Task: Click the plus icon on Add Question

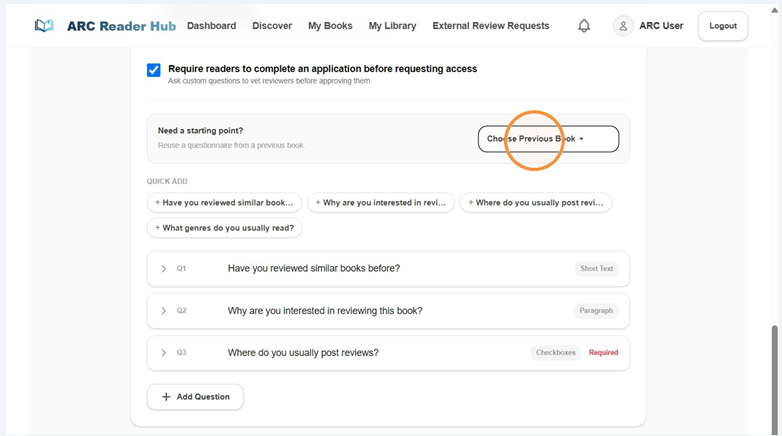Action: pos(166,397)
